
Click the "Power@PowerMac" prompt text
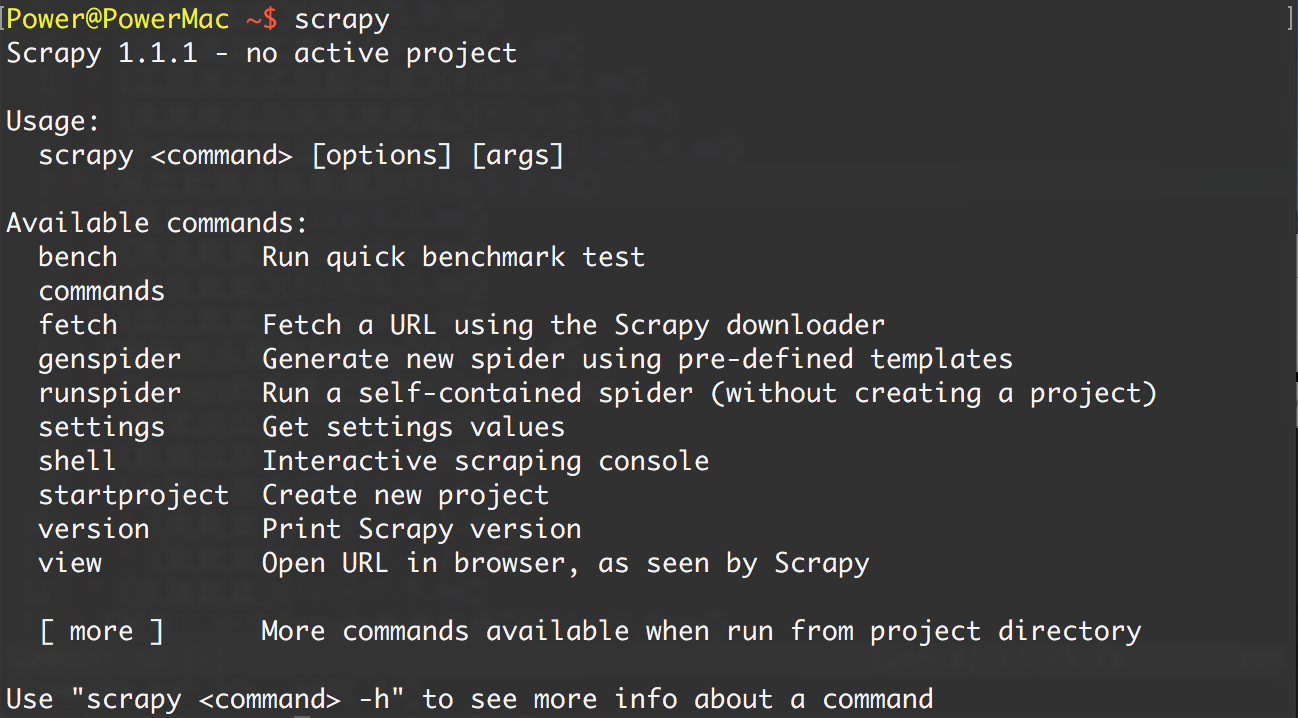click(x=118, y=19)
